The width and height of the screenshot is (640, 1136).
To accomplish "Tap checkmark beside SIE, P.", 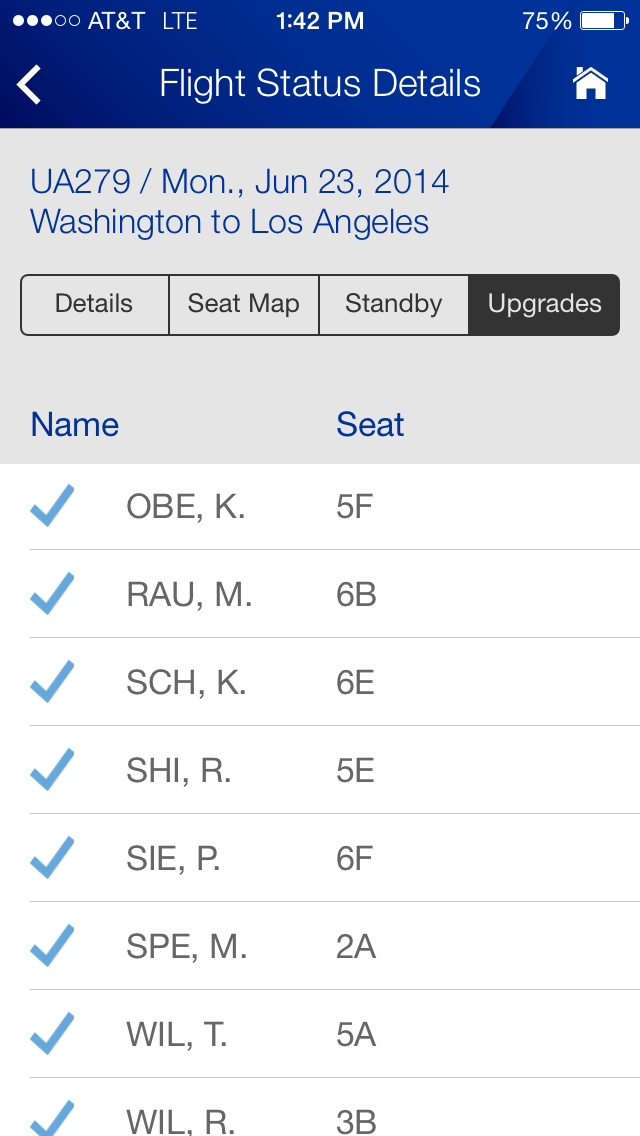I will (x=52, y=858).
